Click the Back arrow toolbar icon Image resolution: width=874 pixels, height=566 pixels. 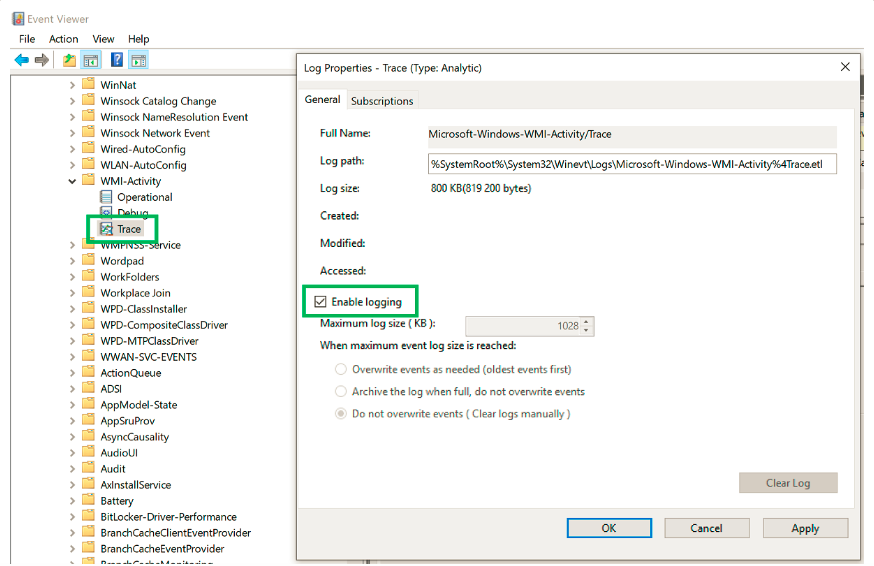click(x=22, y=60)
